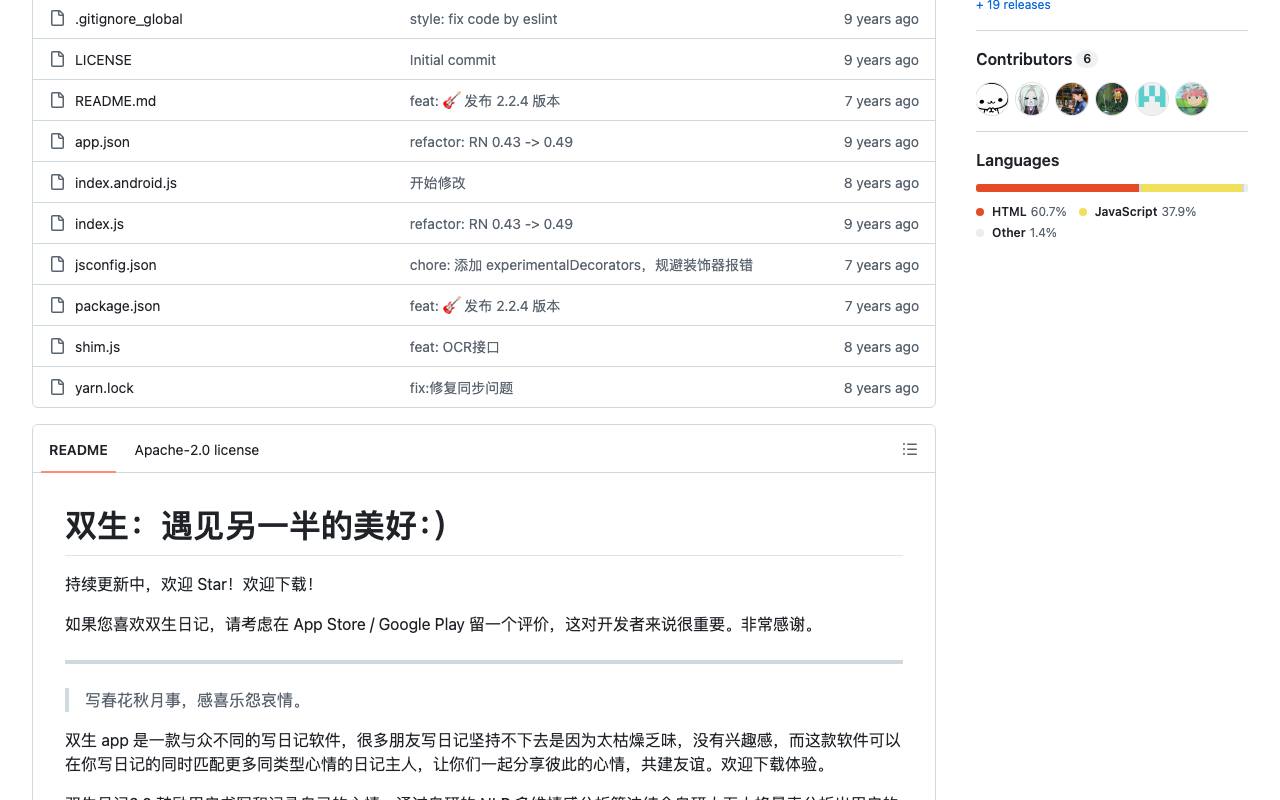
Task: Open the package.json file
Action: pos(117,306)
